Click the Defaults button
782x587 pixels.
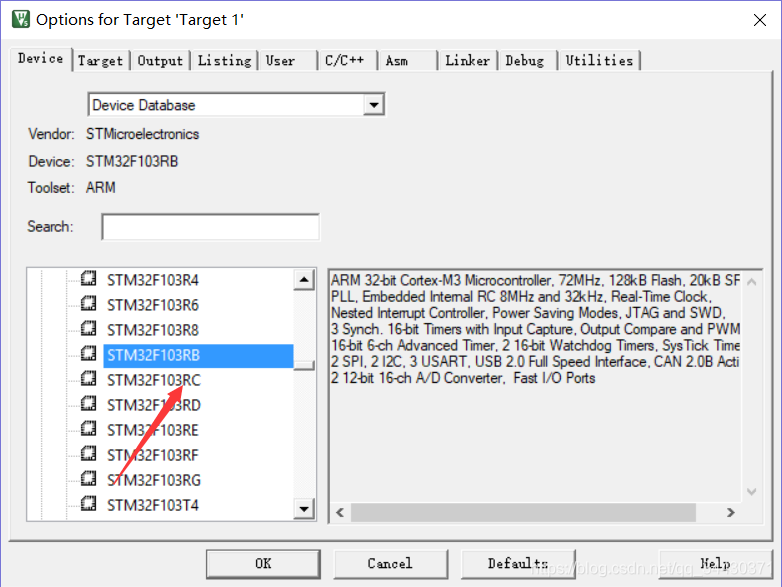pyautogui.click(x=518, y=564)
